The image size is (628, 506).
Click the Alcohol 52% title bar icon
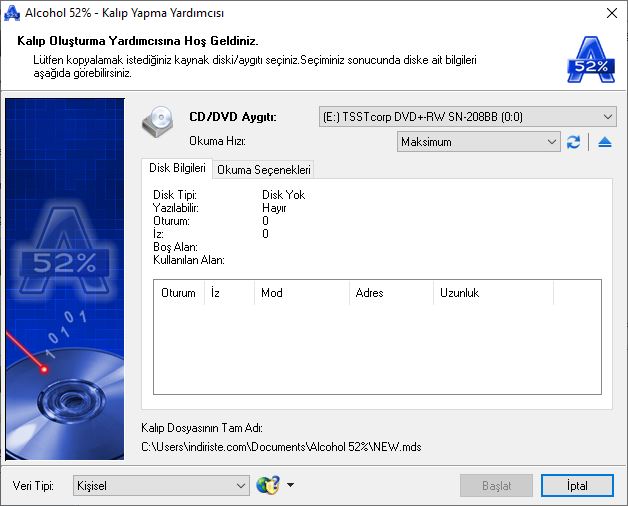12,13
